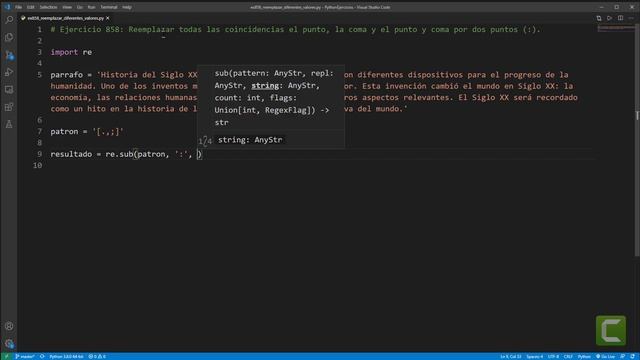
Task: Change the CRLF end of line sequence
Action: (568, 356)
